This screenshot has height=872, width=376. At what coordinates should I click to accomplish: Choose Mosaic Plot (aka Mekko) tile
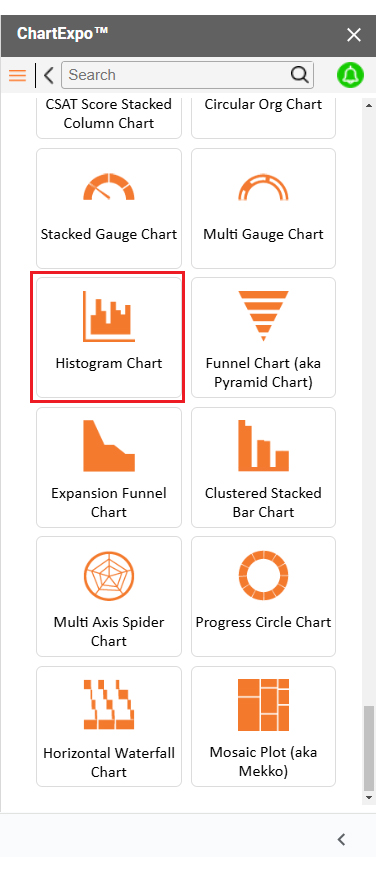pyautogui.click(x=264, y=727)
